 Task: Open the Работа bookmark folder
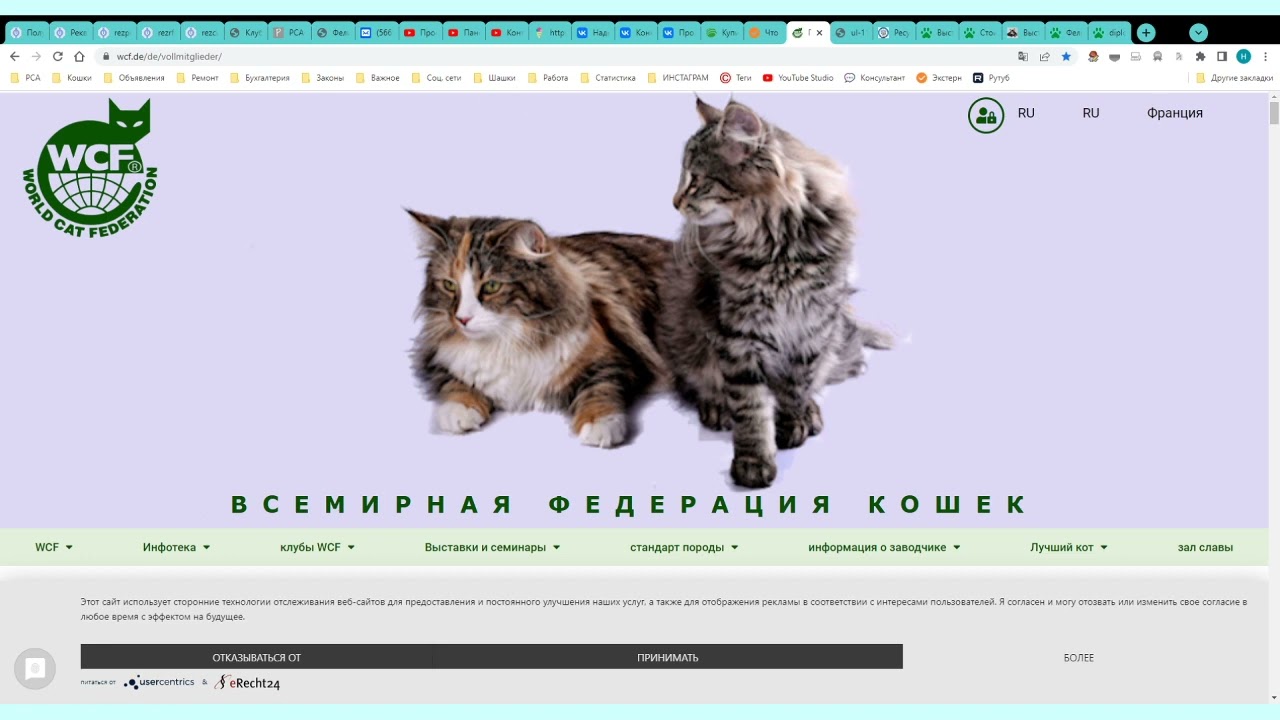pos(548,78)
